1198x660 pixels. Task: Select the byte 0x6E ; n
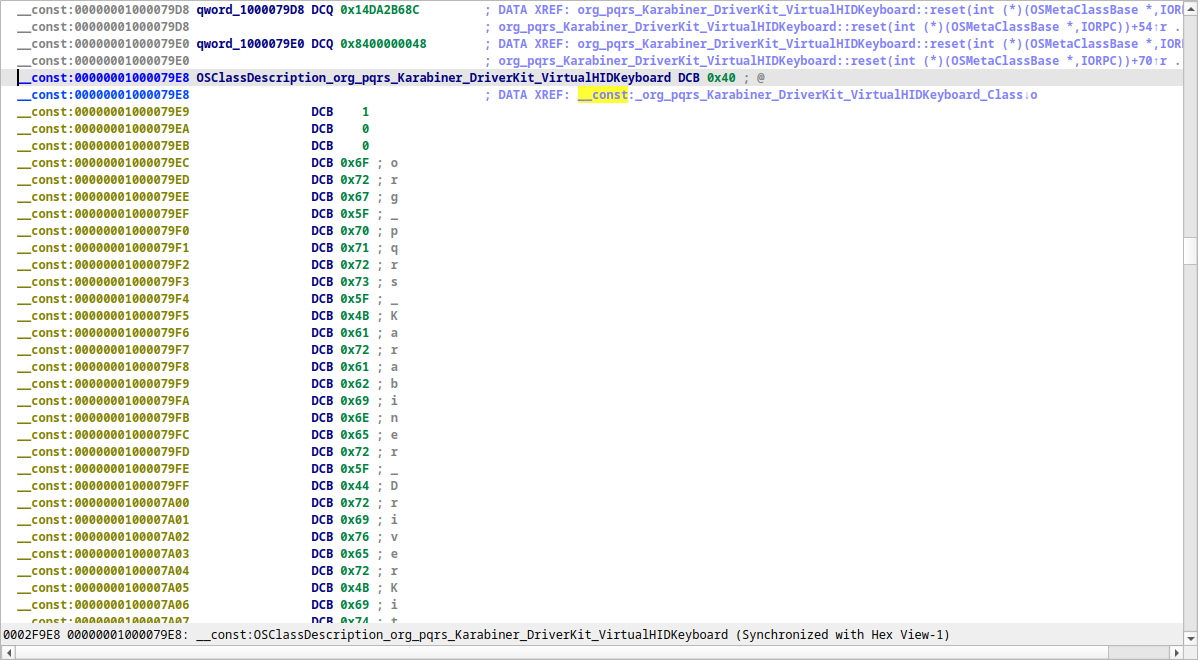355,418
